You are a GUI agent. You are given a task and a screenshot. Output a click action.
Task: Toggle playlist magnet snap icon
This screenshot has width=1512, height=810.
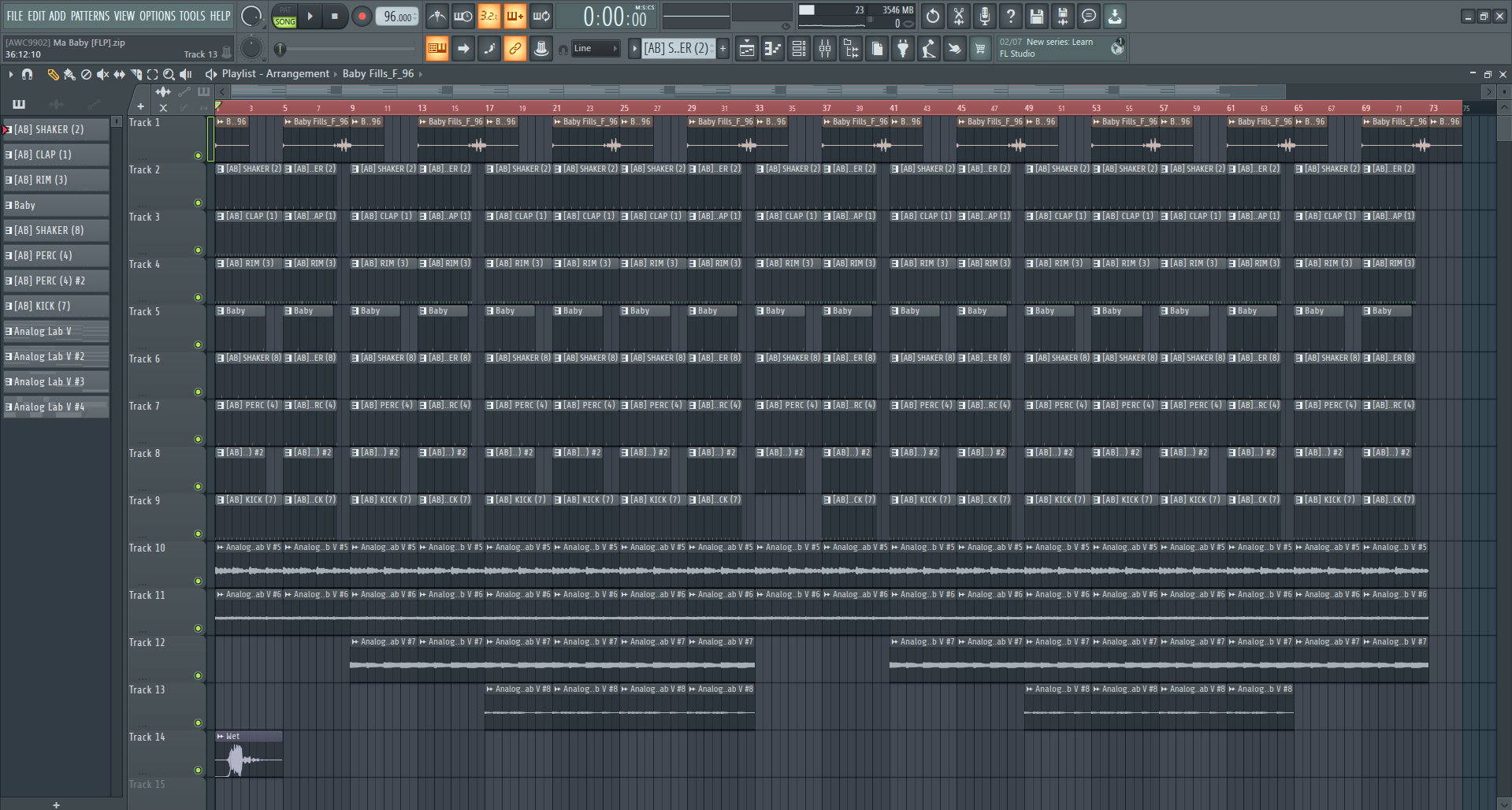(x=28, y=74)
